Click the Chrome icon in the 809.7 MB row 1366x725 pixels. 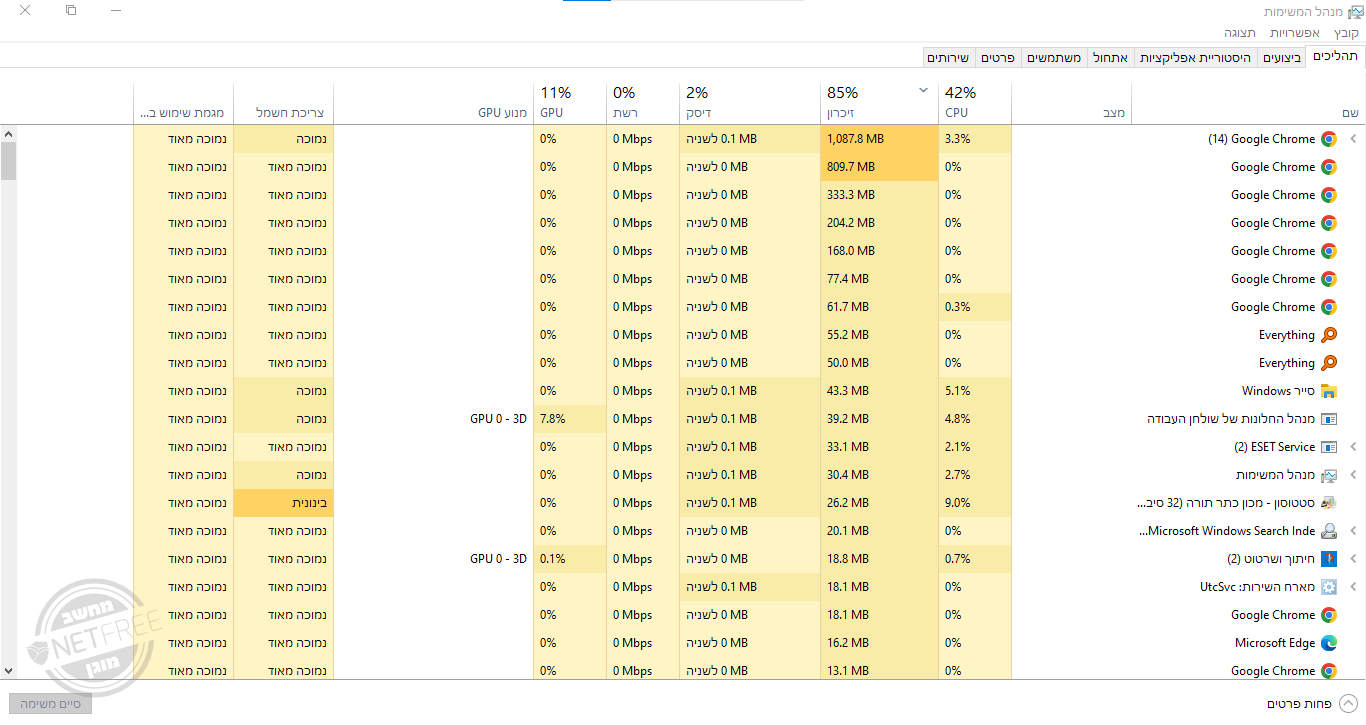point(1329,167)
